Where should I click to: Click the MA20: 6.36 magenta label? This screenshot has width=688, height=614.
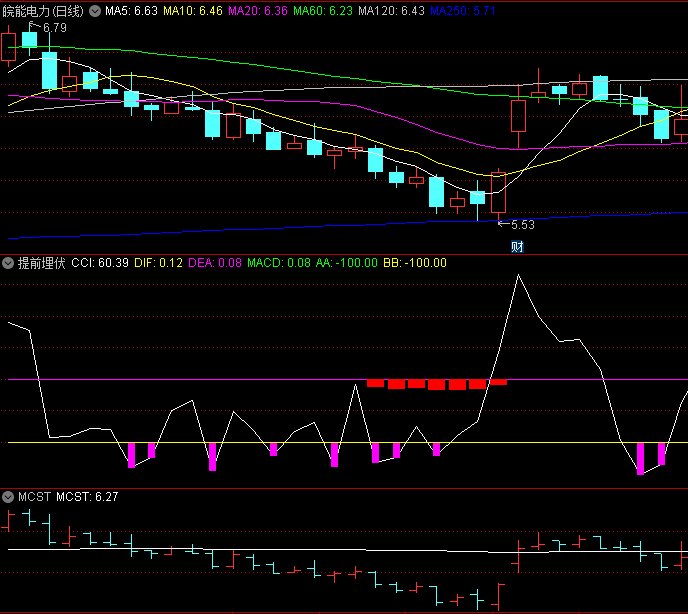click(258, 11)
